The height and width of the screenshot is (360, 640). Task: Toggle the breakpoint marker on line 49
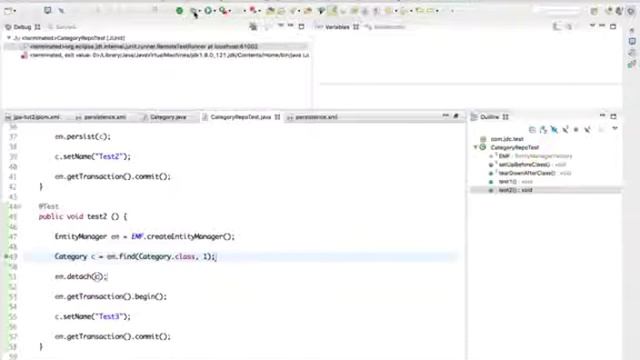tap(6, 256)
